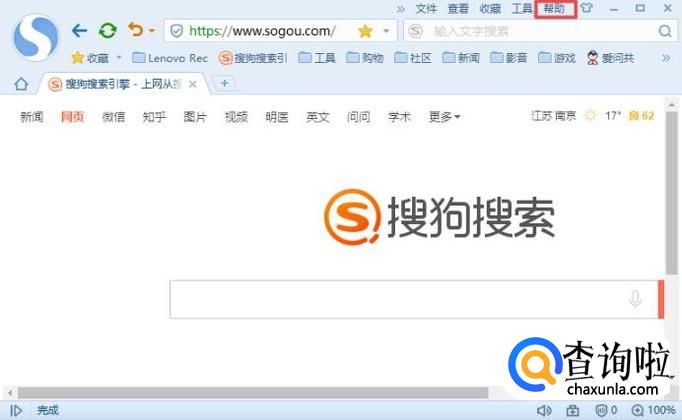Screen dimensions: 682x420
Task: Click the magnifier search icon
Action: point(665,31)
